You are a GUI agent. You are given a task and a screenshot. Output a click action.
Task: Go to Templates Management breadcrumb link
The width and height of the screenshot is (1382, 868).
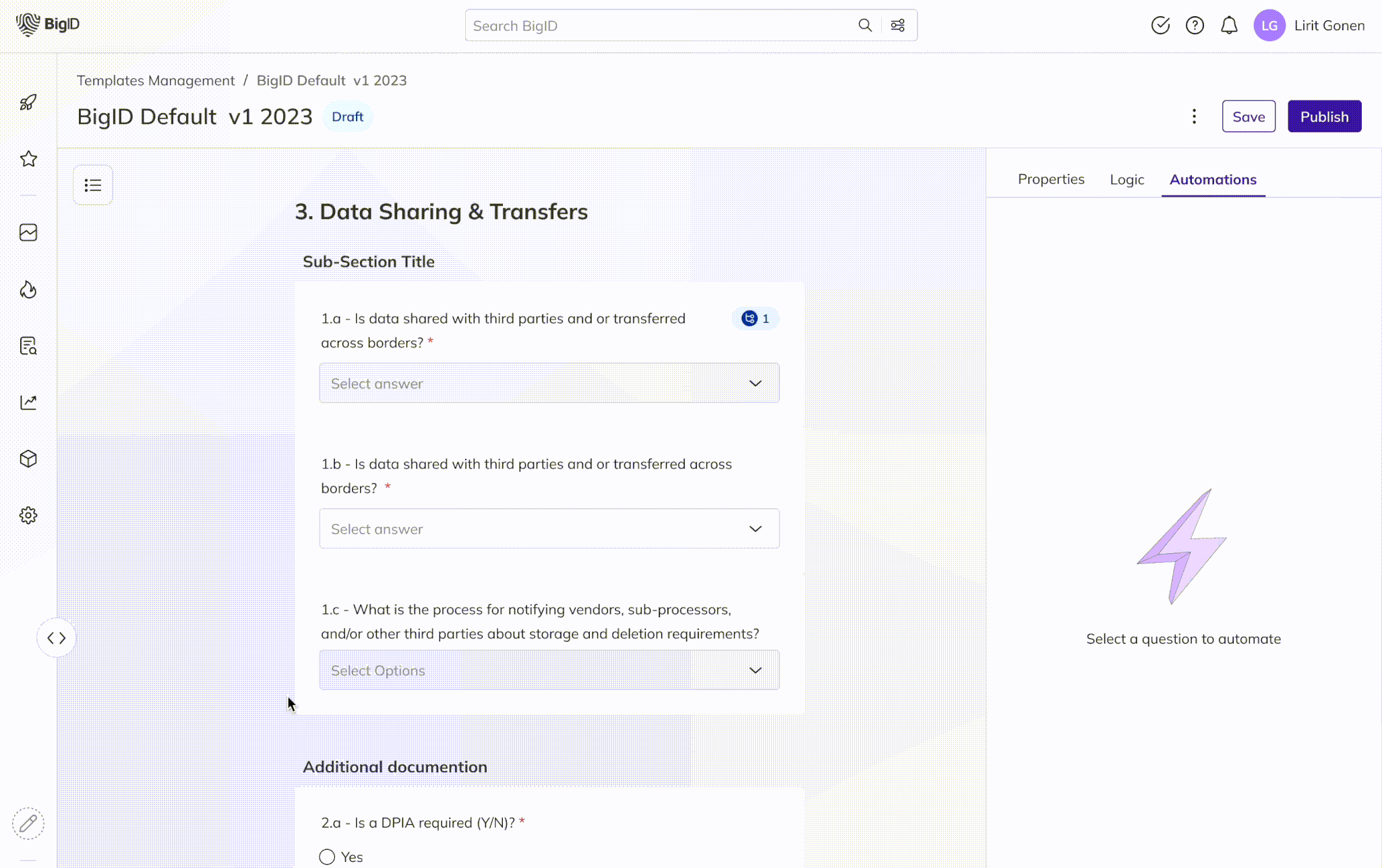point(156,80)
